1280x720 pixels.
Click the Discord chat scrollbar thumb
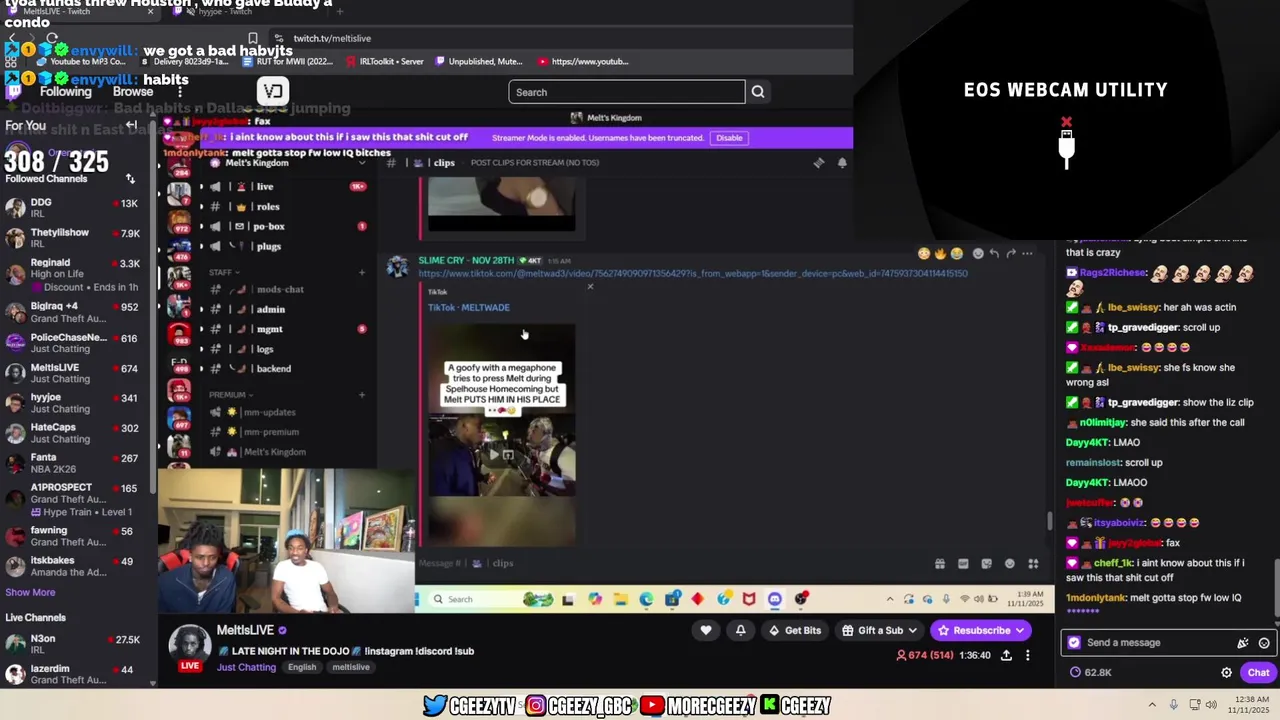point(1049,521)
